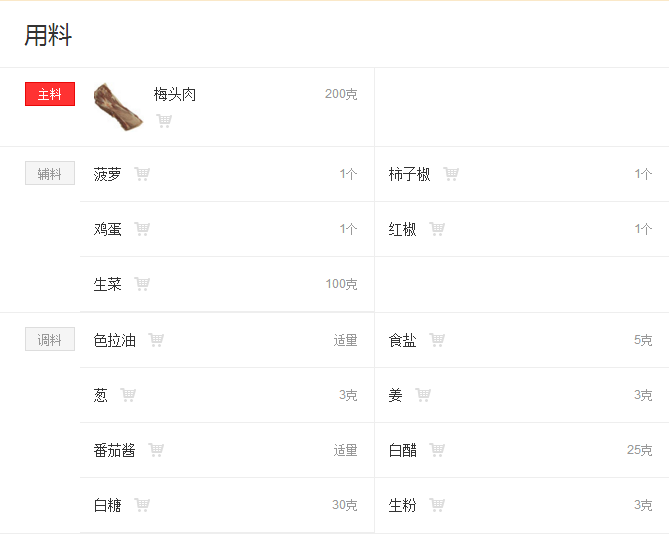Click the cart icon beside 生菜

(142, 284)
